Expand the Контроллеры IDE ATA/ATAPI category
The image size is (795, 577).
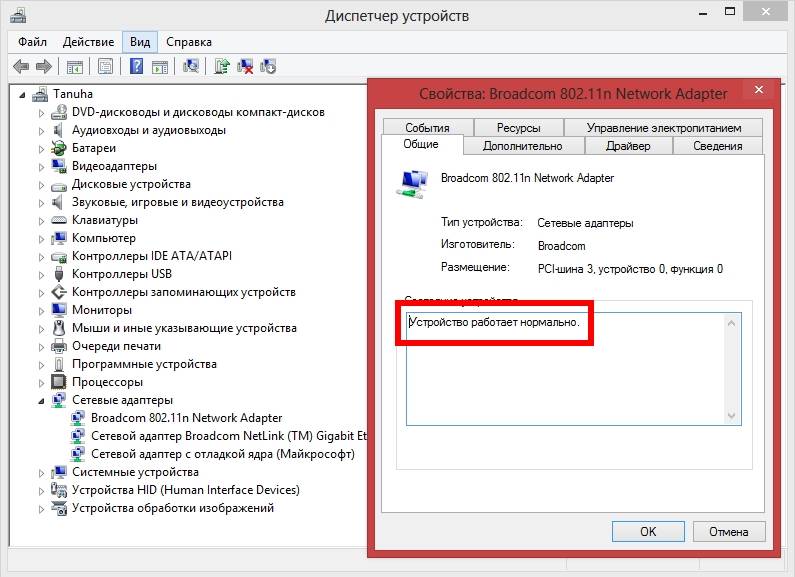(41, 257)
